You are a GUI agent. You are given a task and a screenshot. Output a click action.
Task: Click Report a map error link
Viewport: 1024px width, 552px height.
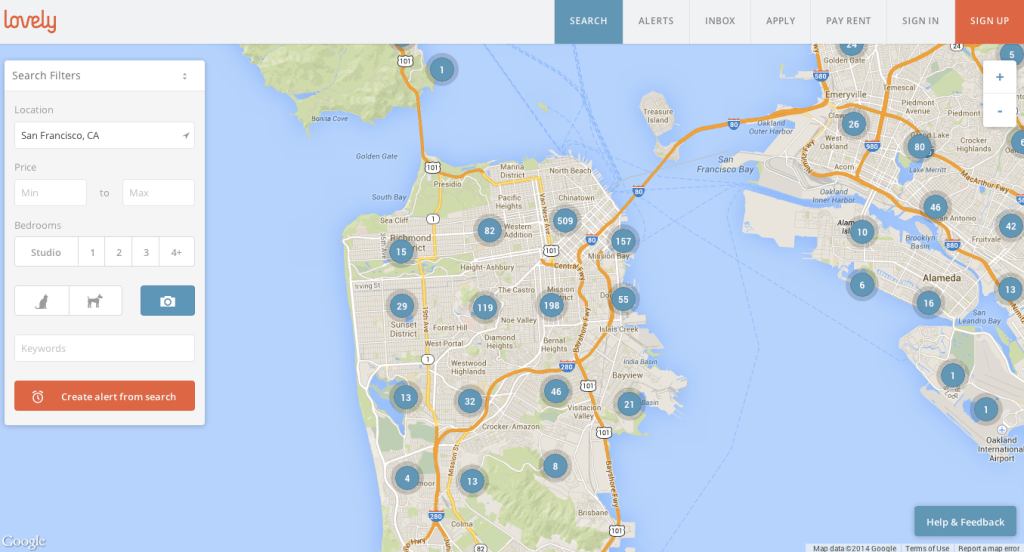point(988,548)
